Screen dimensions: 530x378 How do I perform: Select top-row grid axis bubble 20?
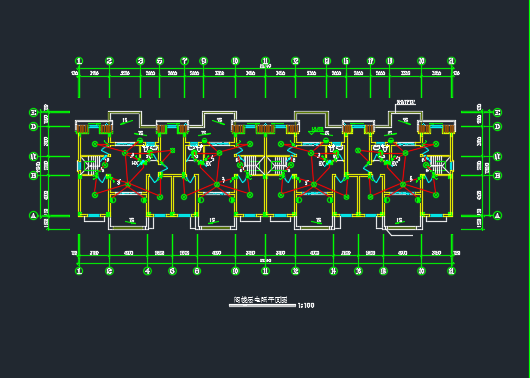point(421,61)
